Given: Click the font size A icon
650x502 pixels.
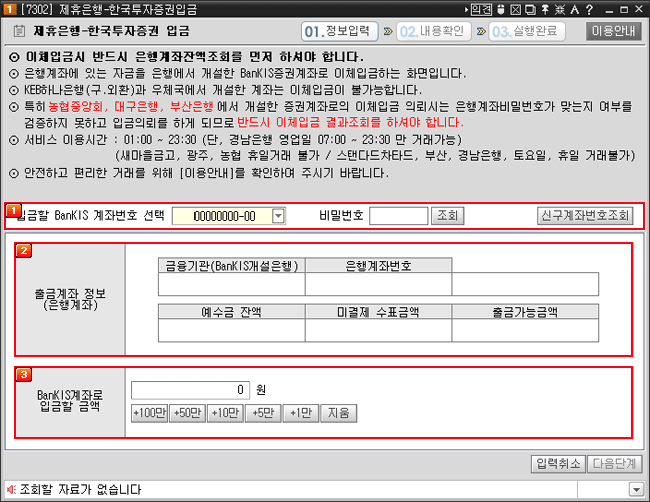Looking at the screenshot, I should coord(575,9).
